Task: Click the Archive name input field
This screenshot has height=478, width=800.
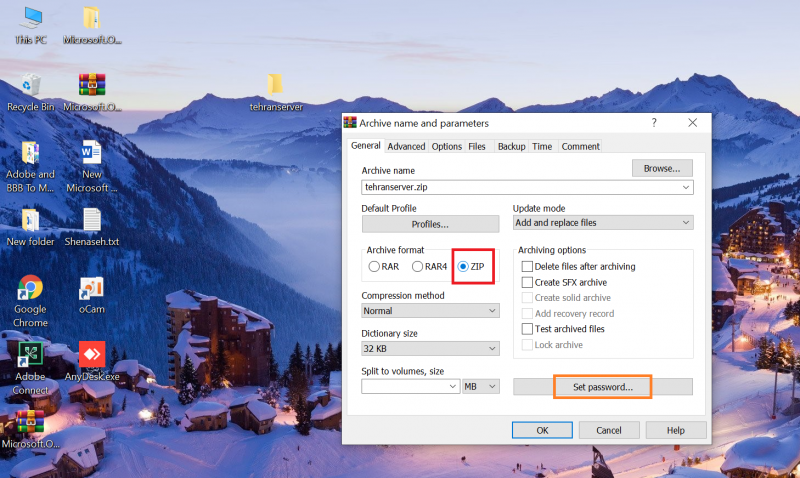Action: click(x=520, y=187)
